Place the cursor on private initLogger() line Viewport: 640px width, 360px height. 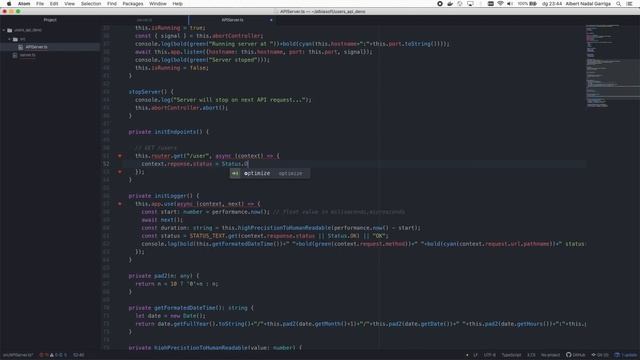163,196
